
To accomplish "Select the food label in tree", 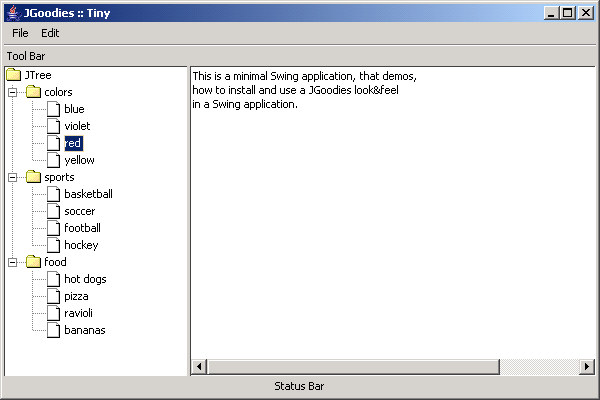I will 55,262.
